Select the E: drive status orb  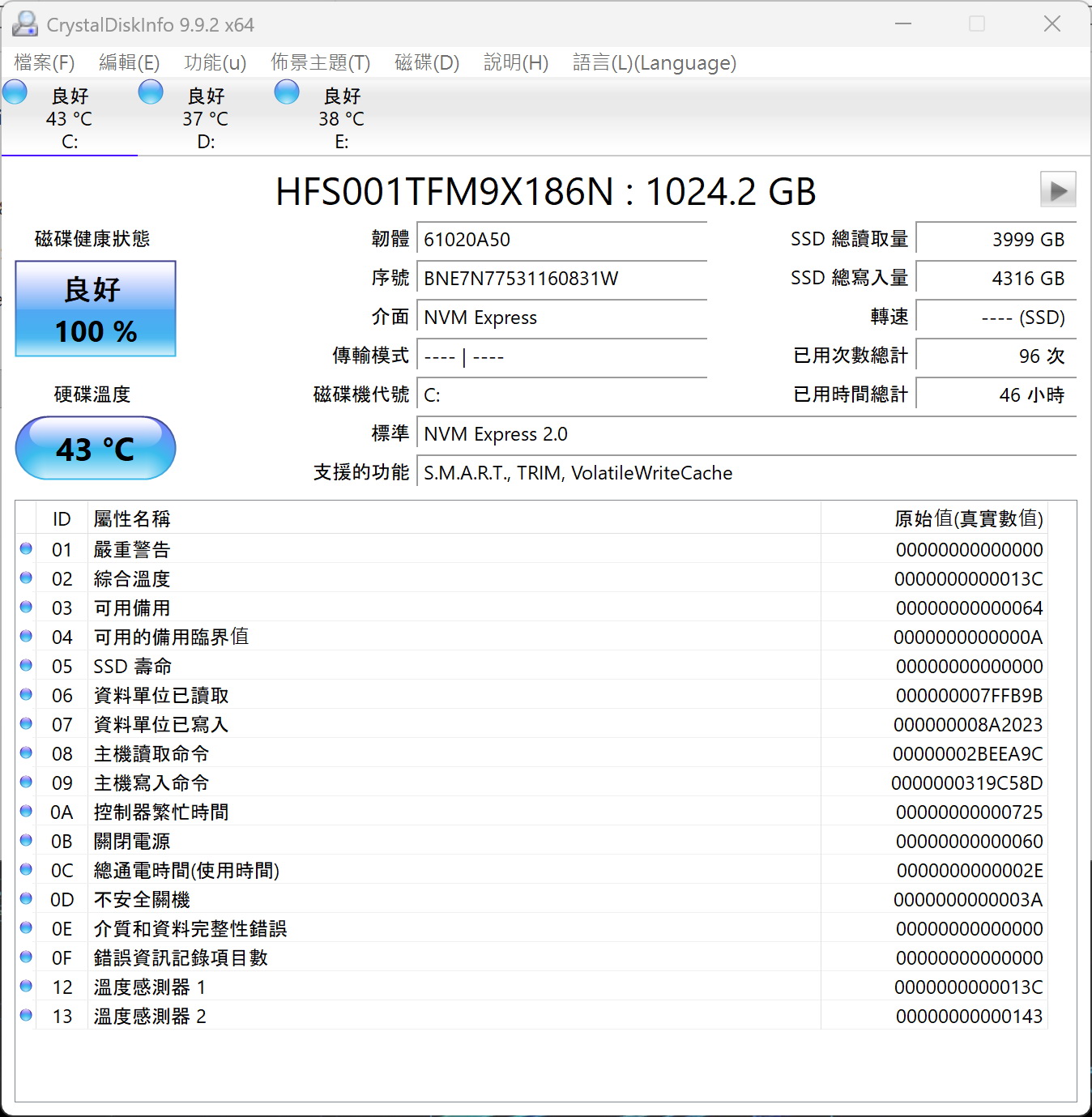tap(287, 92)
